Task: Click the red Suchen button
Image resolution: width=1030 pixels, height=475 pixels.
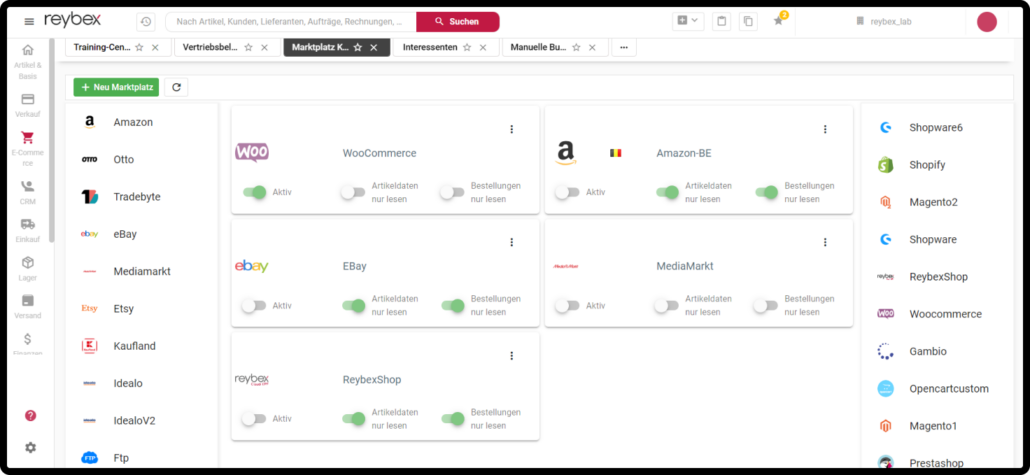Action: [x=457, y=21]
